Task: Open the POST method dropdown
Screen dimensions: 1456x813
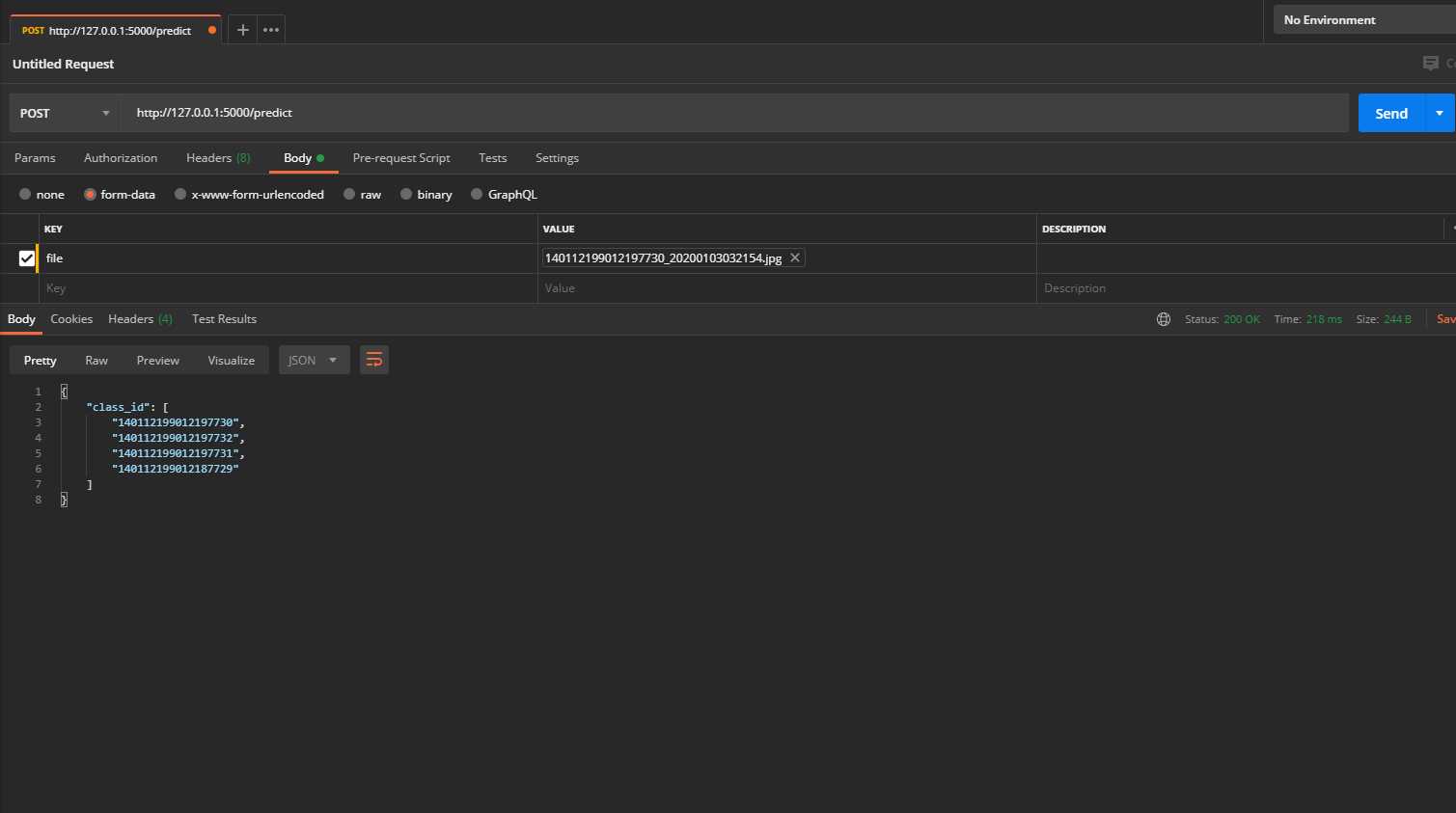Action: point(65,113)
